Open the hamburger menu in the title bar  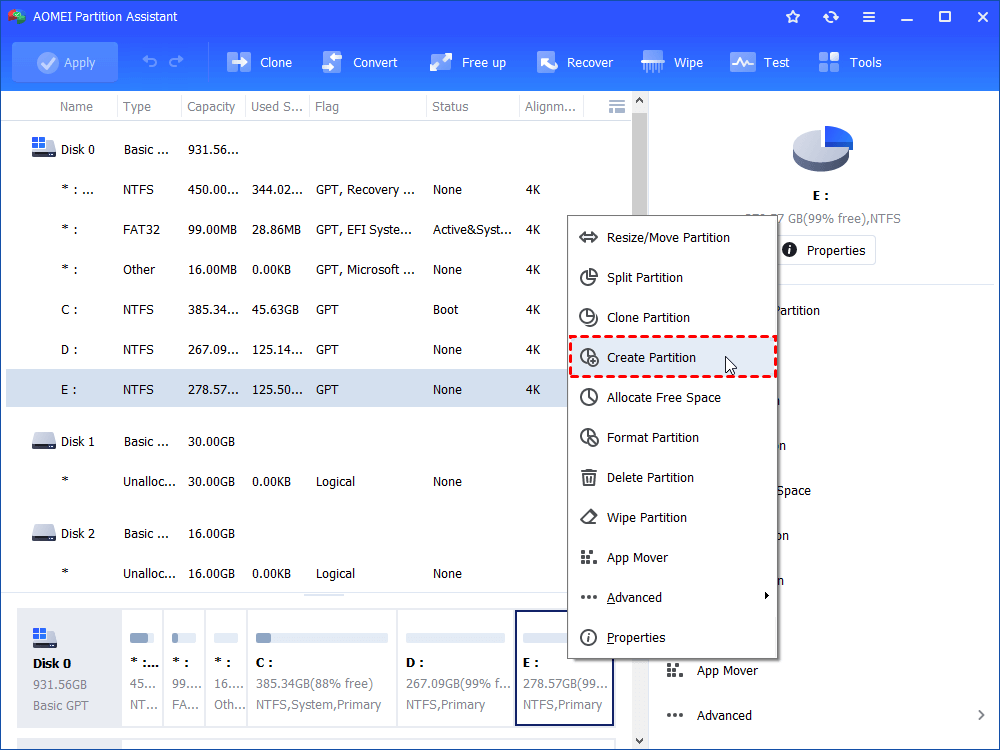click(869, 16)
